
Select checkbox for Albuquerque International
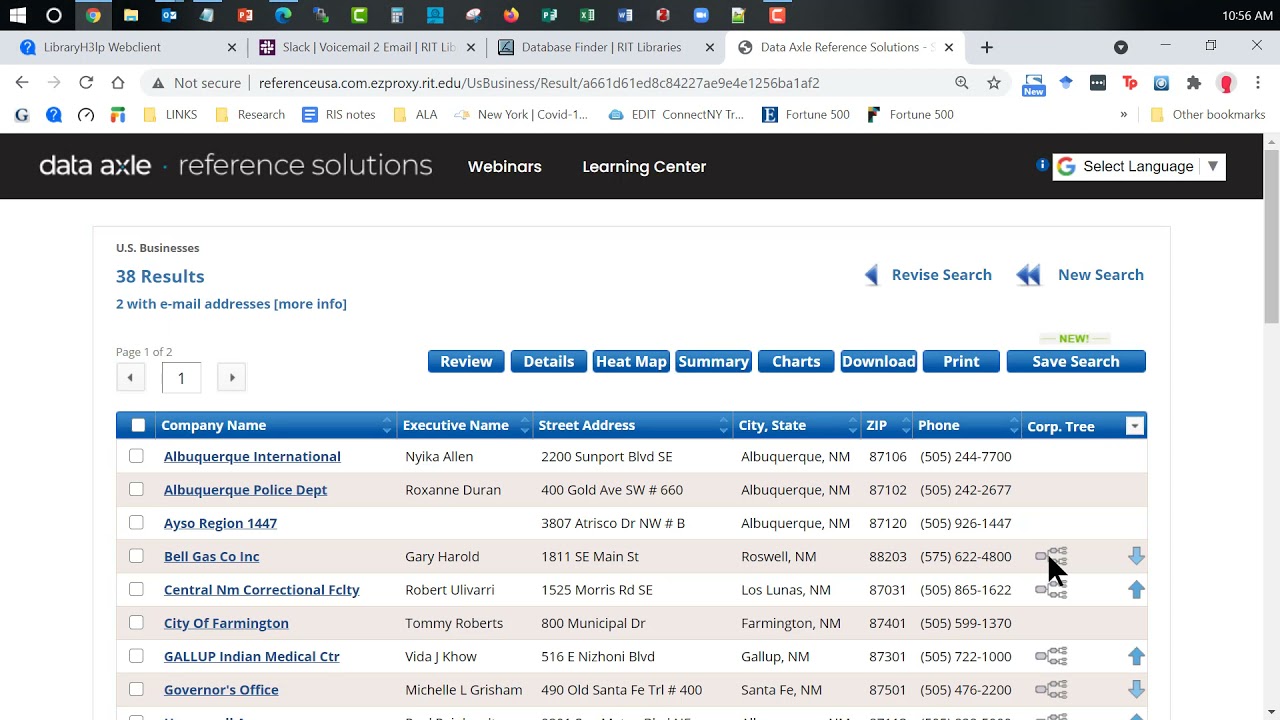click(x=136, y=456)
